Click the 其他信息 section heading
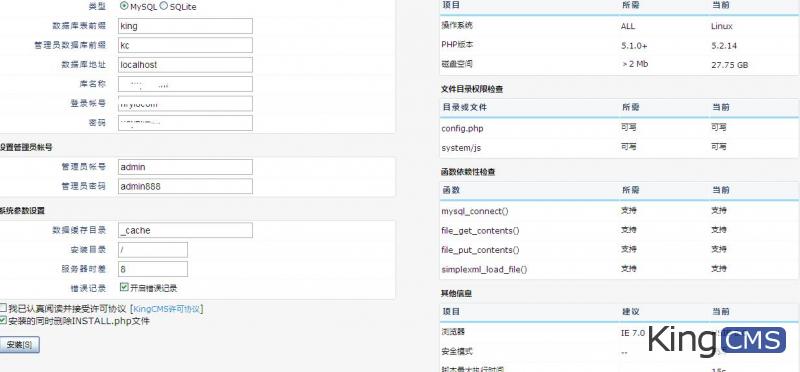 tap(456, 294)
